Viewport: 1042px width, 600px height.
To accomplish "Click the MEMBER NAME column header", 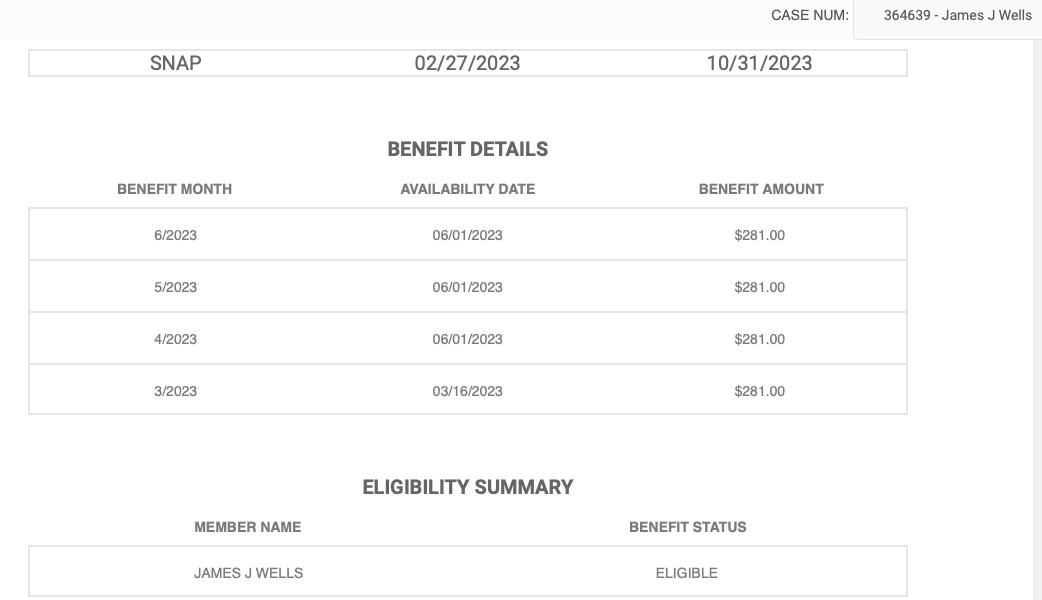I will point(247,527).
